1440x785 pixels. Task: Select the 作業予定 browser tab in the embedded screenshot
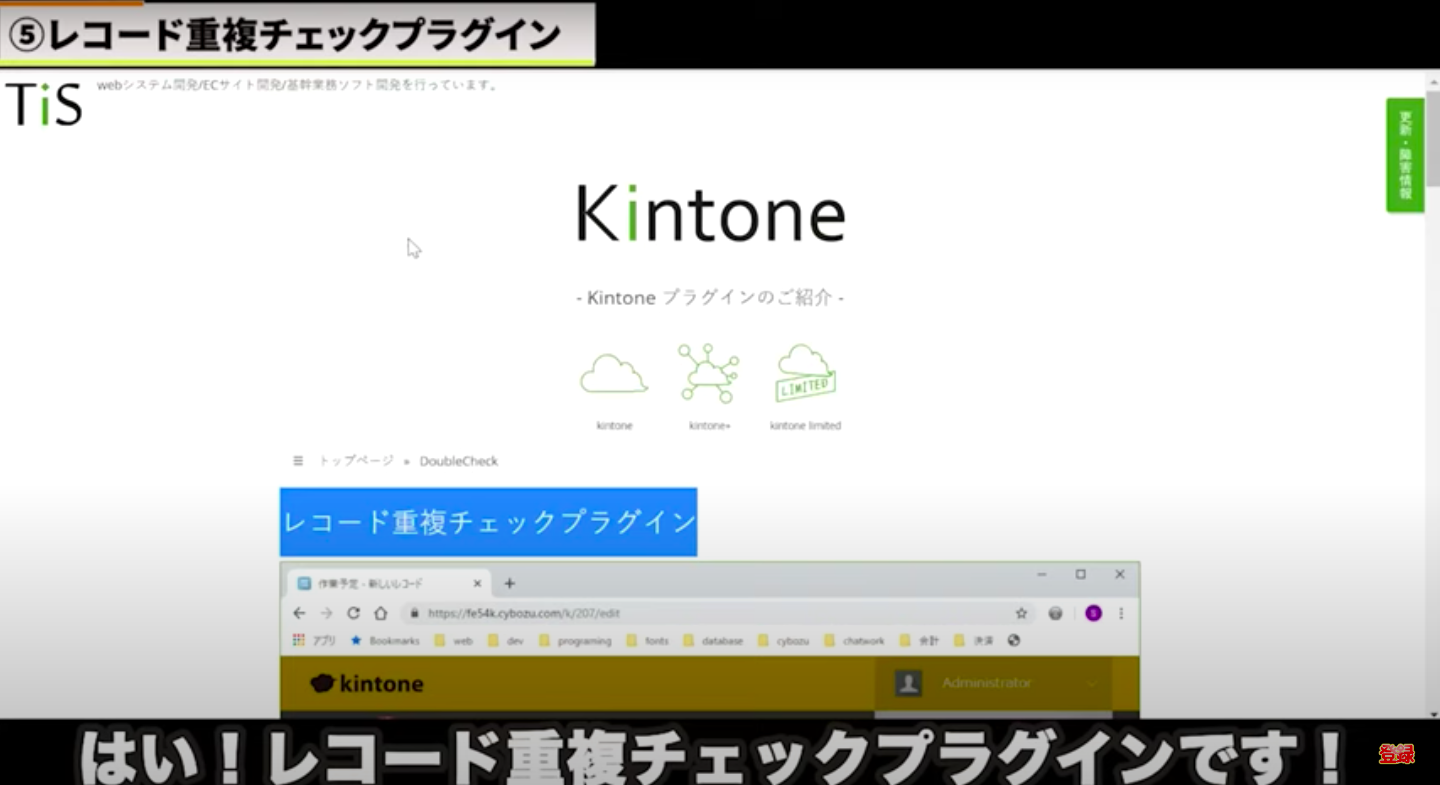[x=389, y=583]
